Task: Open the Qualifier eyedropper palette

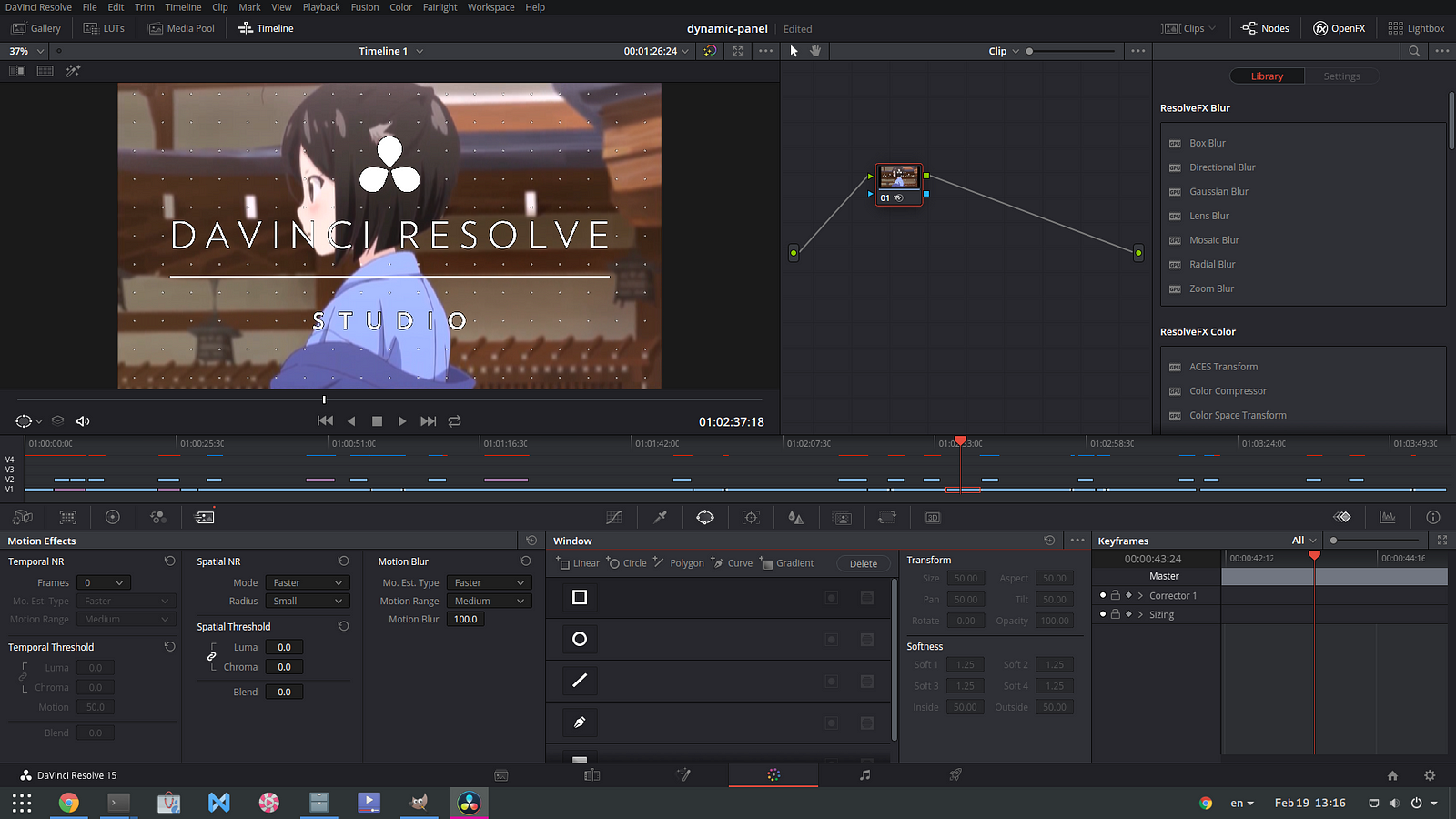Action: click(661, 517)
